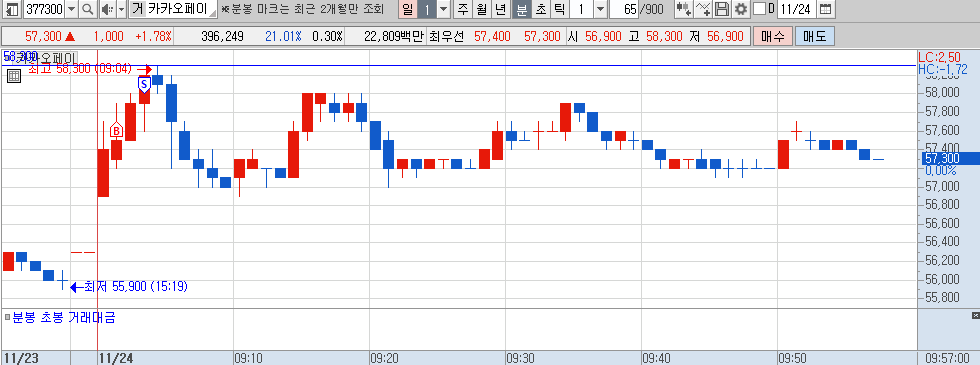Click the stock search magnifier icon

tap(88, 9)
